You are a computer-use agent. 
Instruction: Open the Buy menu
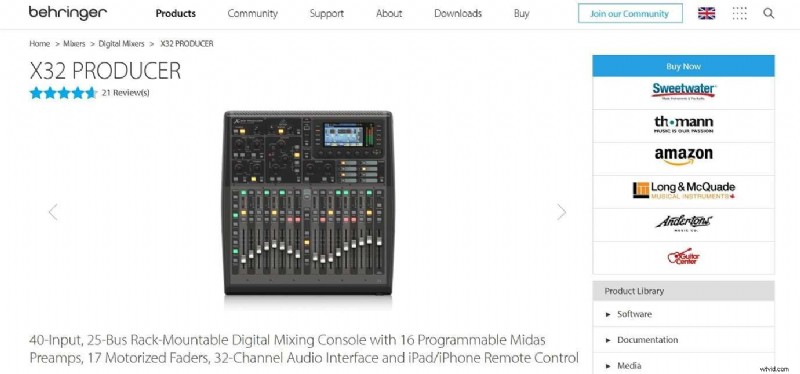(521, 14)
